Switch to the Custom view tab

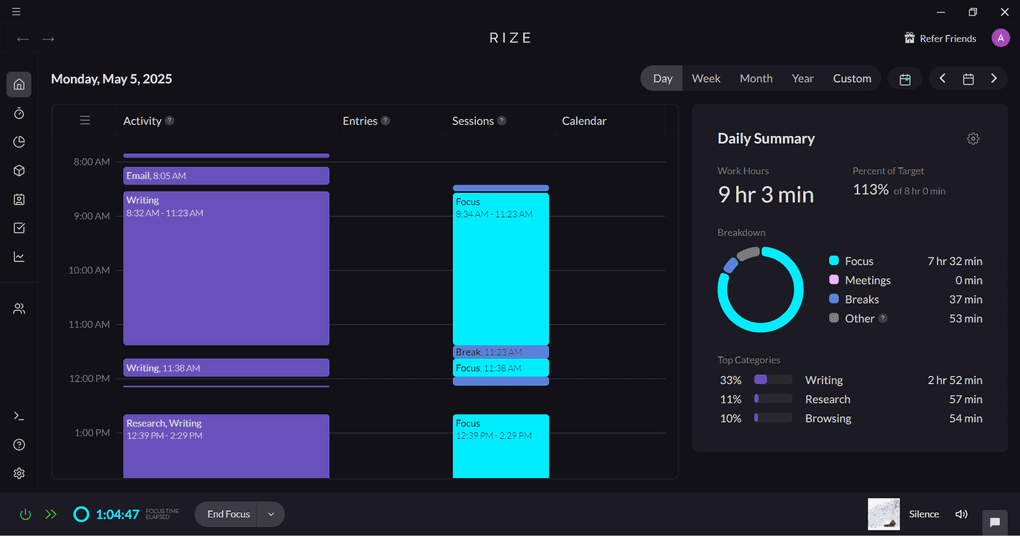click(852, 78)
